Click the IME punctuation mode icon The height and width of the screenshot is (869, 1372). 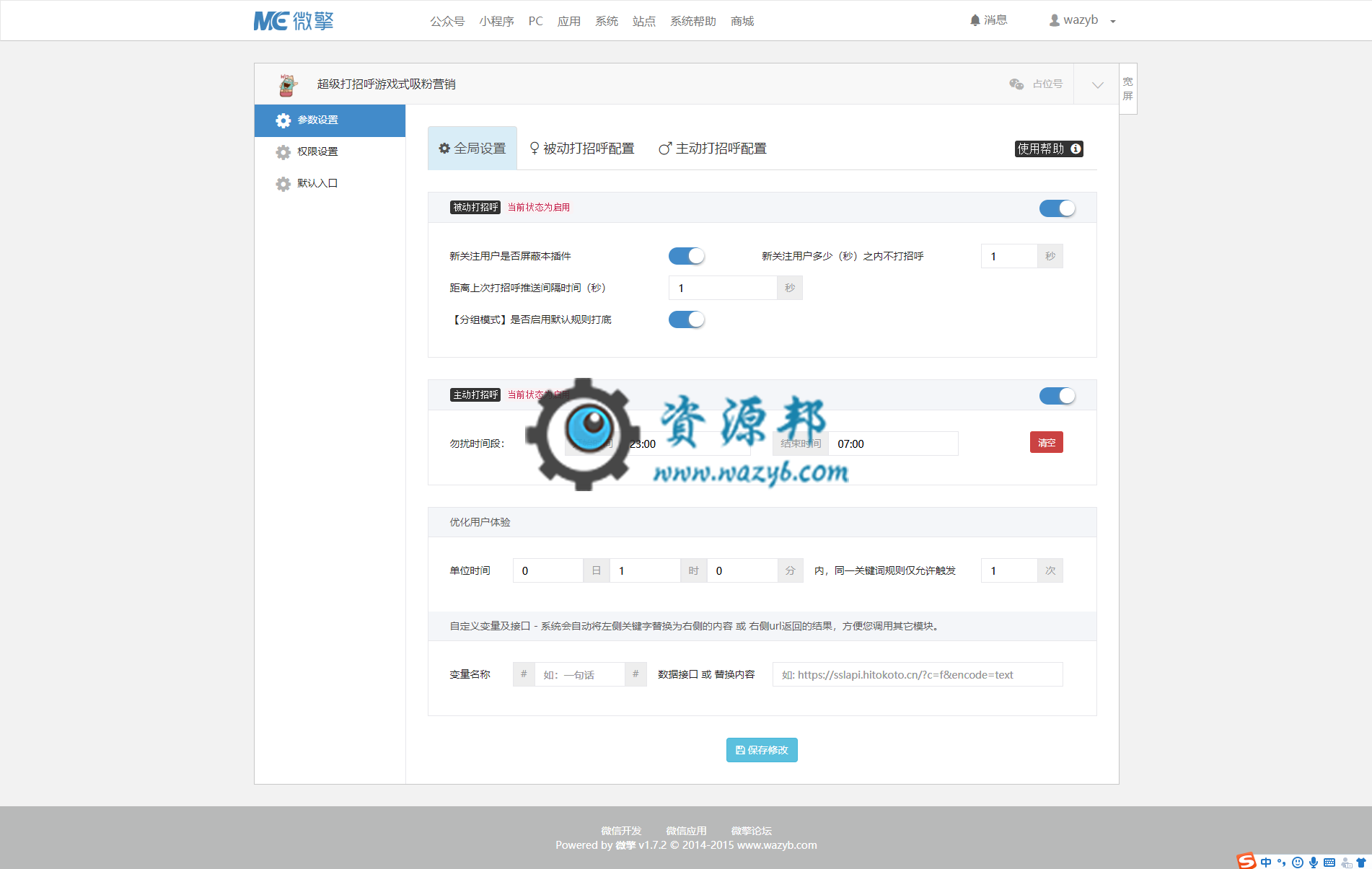click(1281, 863)
